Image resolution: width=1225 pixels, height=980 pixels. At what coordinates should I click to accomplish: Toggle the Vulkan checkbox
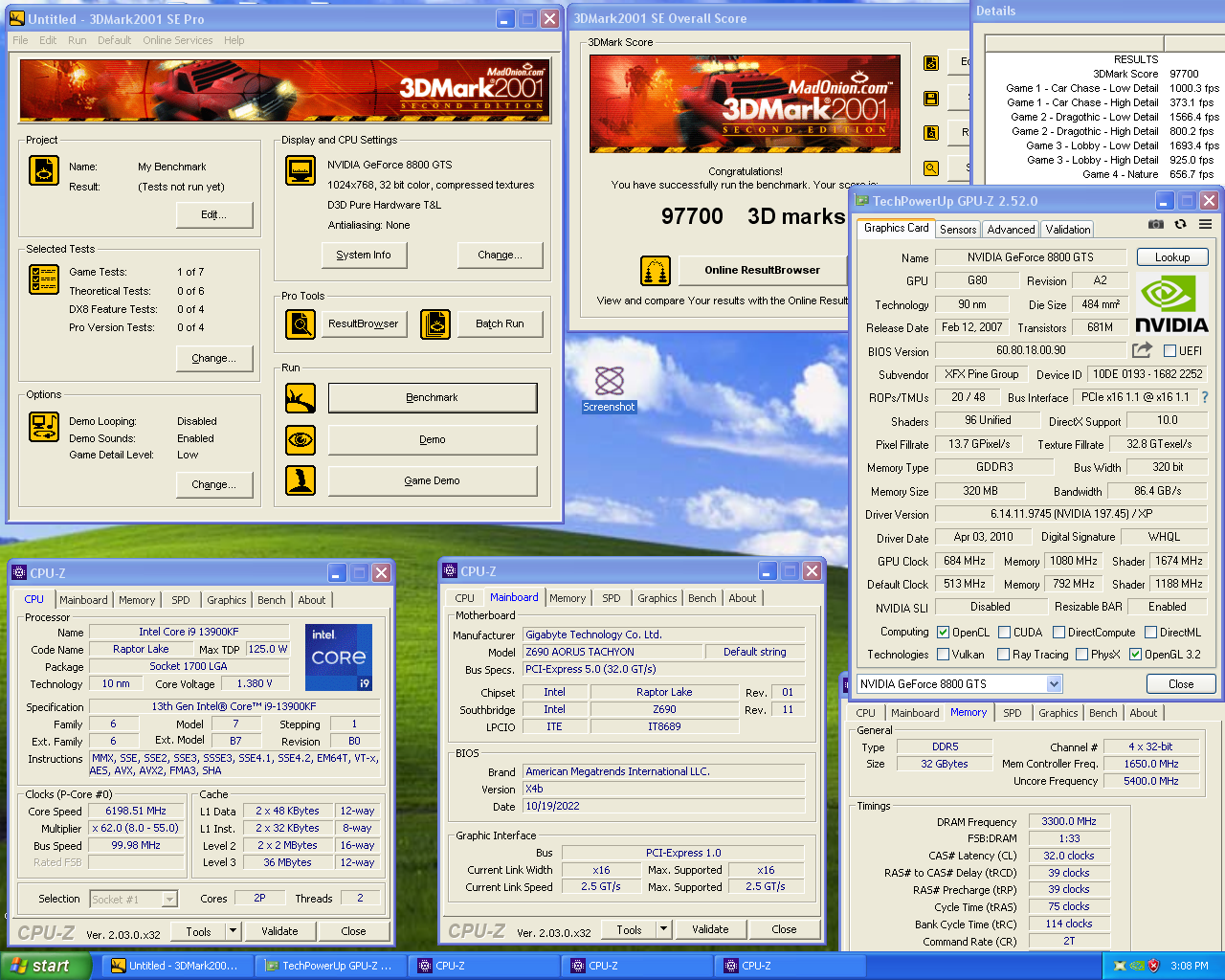(x=943, y=655)
